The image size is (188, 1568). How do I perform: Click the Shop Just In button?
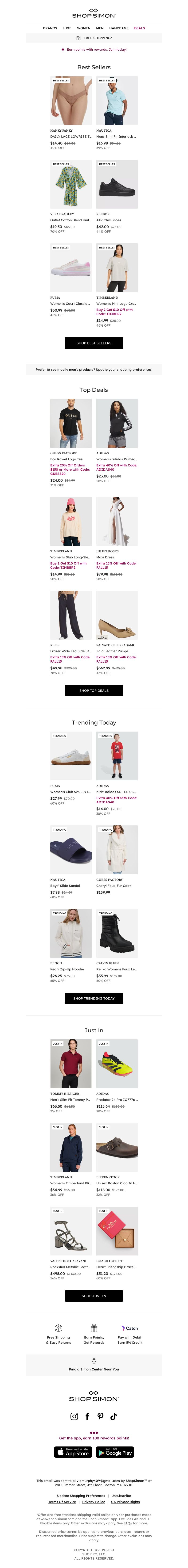click(x=94, y=1296)
